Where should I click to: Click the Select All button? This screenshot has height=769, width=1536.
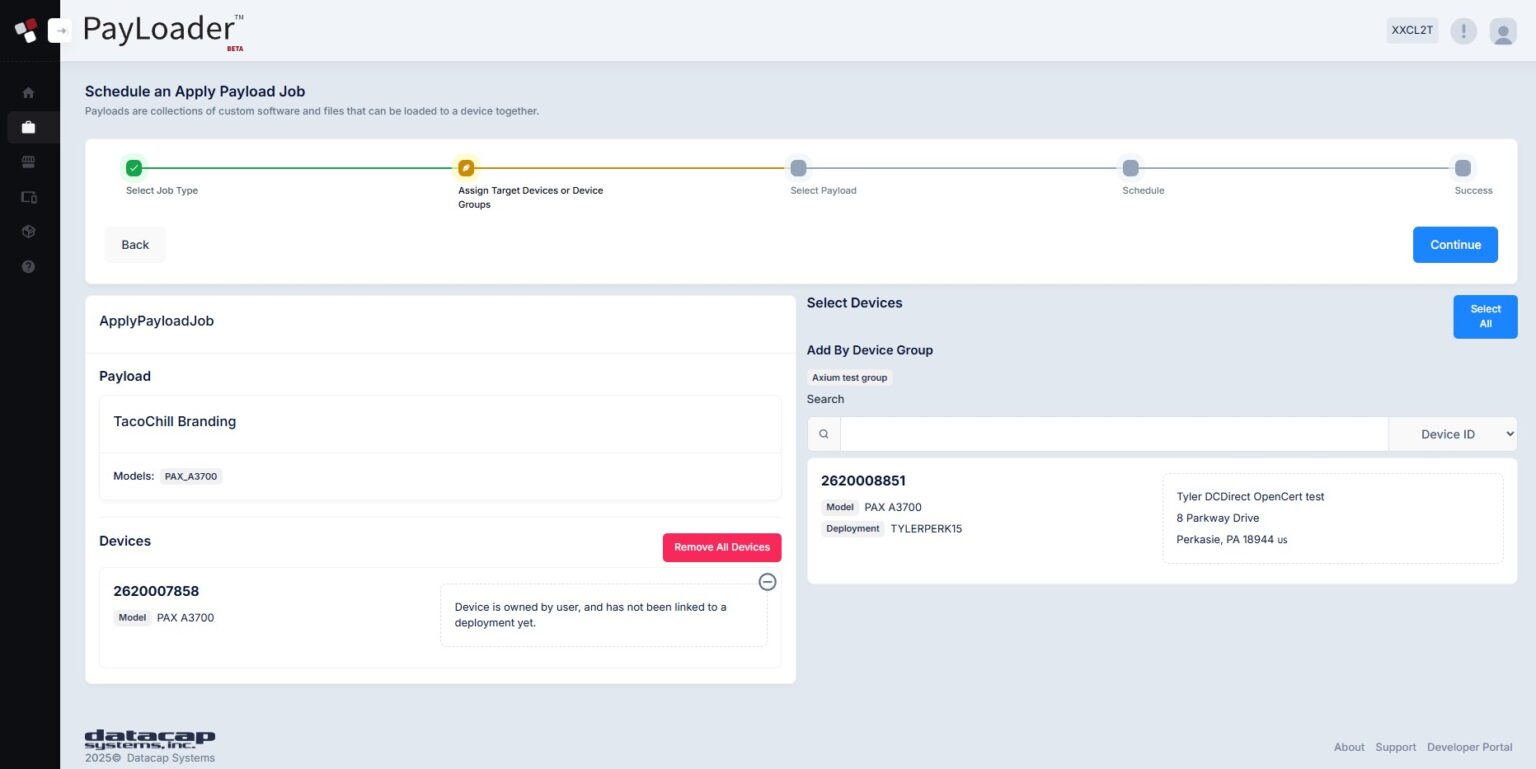pyautogui.click(x=1485, y=316)
